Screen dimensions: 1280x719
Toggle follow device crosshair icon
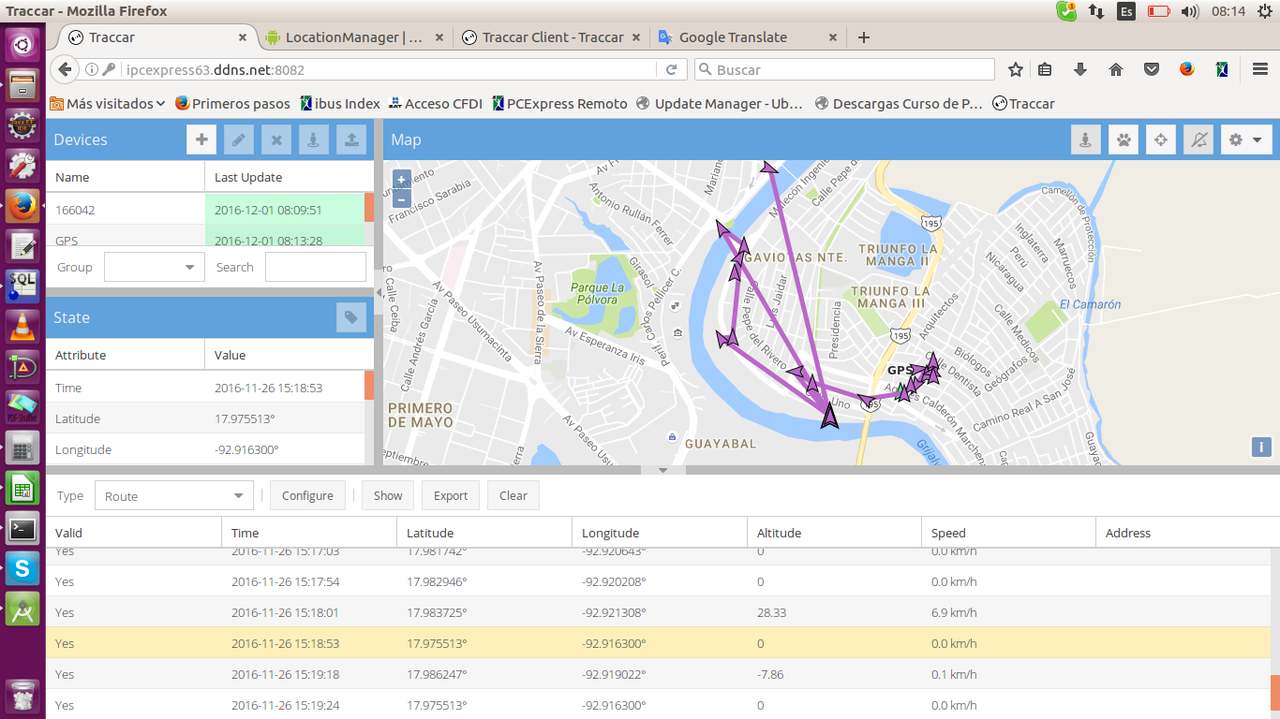[1160, 140]
